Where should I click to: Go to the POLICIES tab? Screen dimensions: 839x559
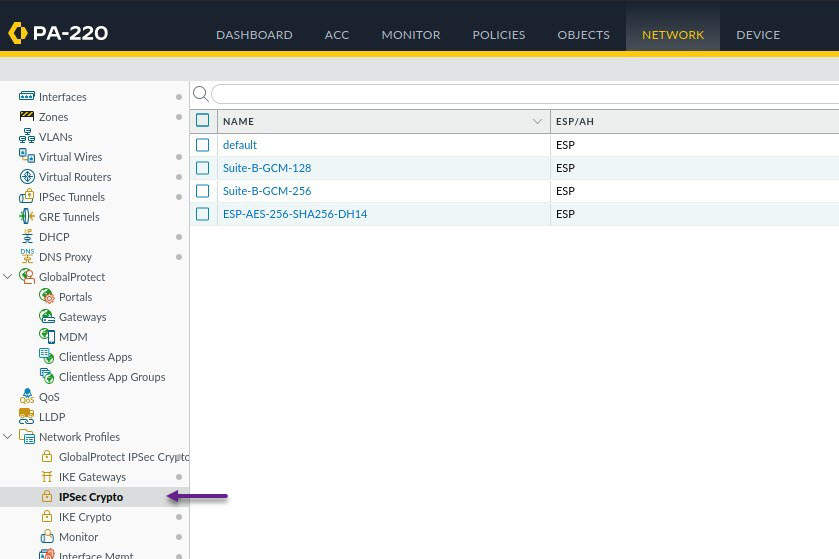coord(499,35)
